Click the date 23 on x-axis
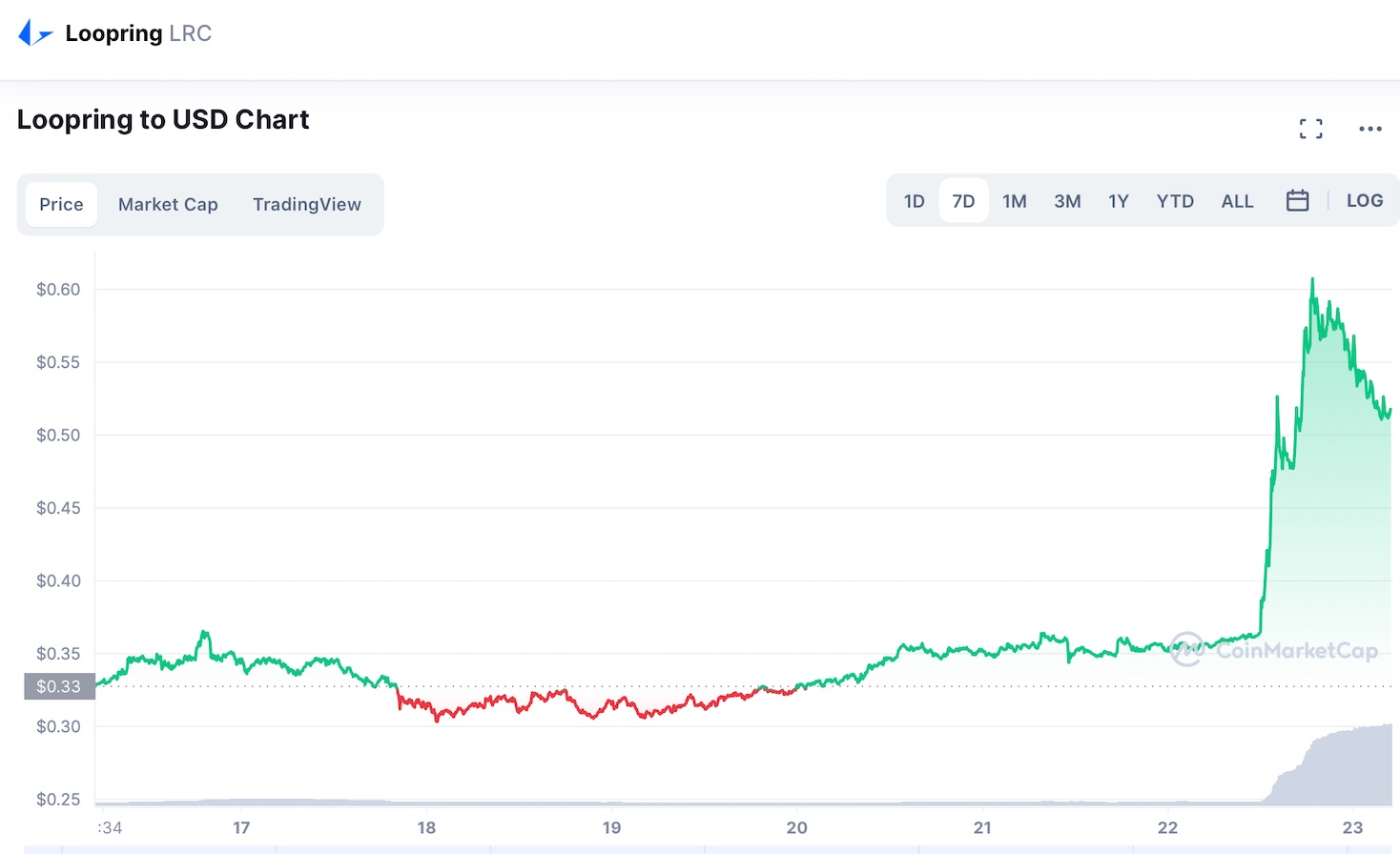Viewport: 1400px width, 854px height. click(x=1352, y=827)
